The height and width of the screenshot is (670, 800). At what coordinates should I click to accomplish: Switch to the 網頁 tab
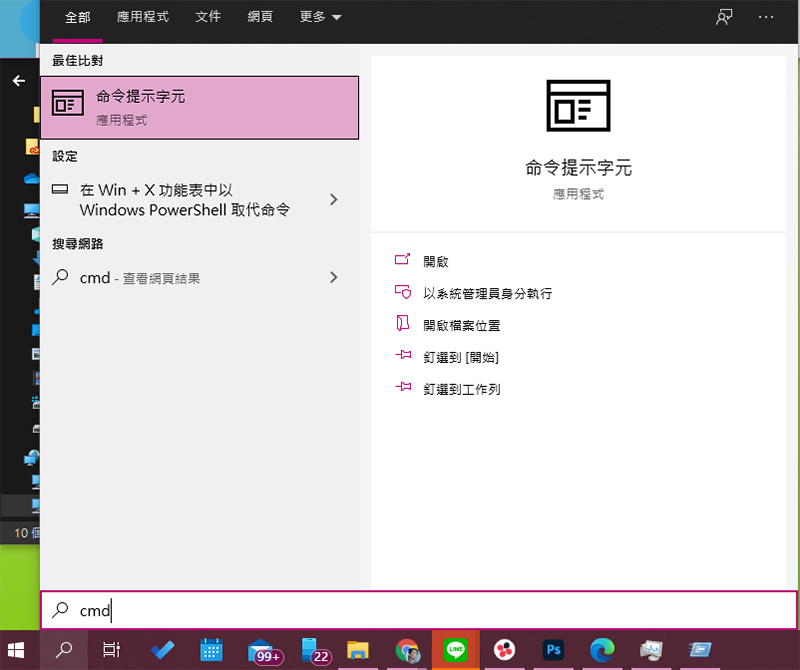(x=260, y=18)
